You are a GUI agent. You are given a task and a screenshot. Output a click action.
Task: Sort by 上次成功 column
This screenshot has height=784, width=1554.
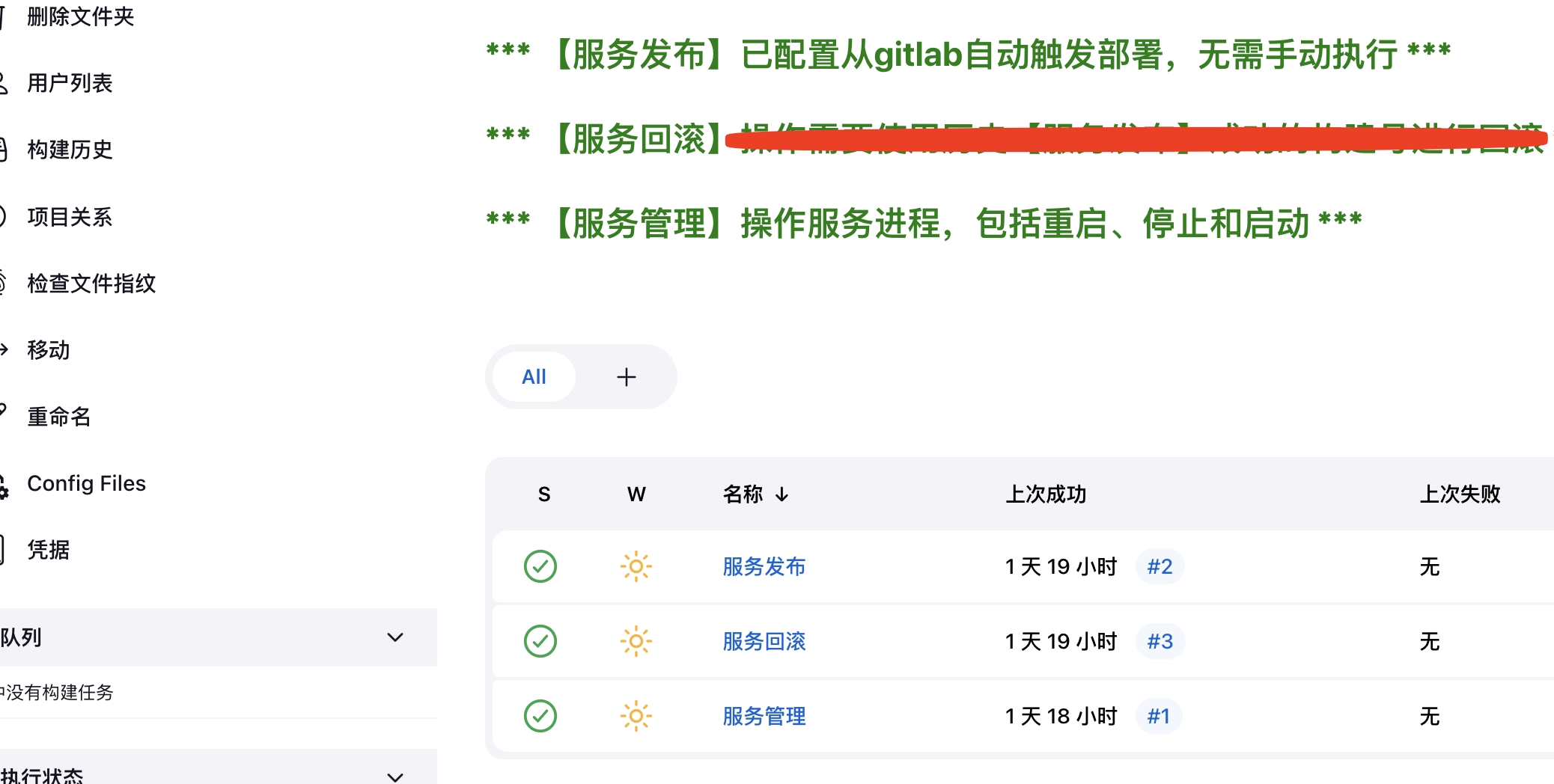1046,494
